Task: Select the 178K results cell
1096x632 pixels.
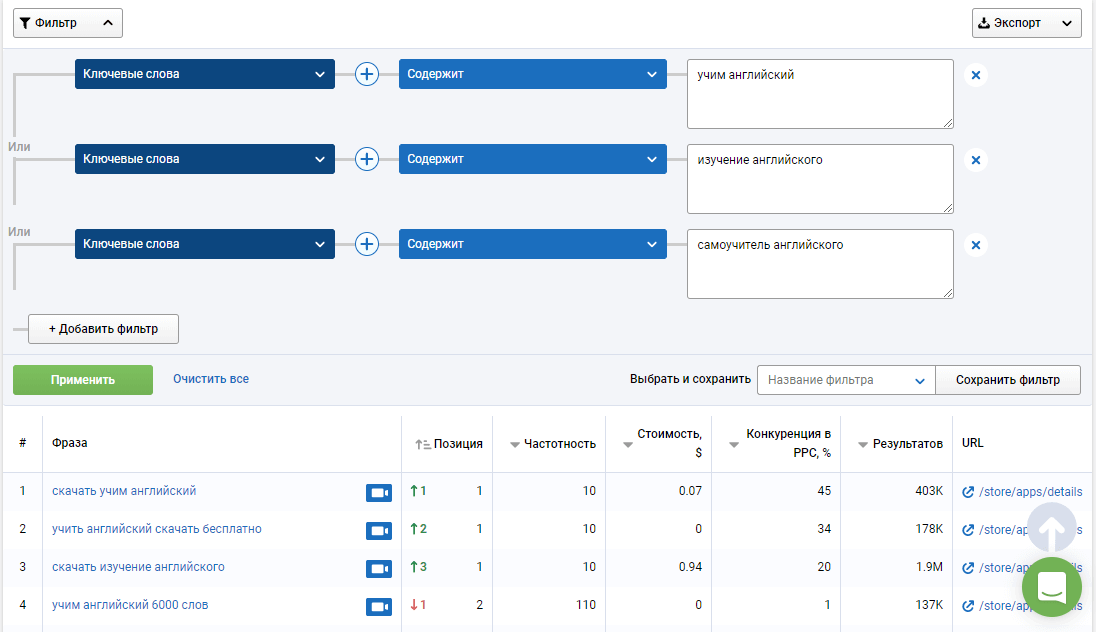Action: (929, 529)
